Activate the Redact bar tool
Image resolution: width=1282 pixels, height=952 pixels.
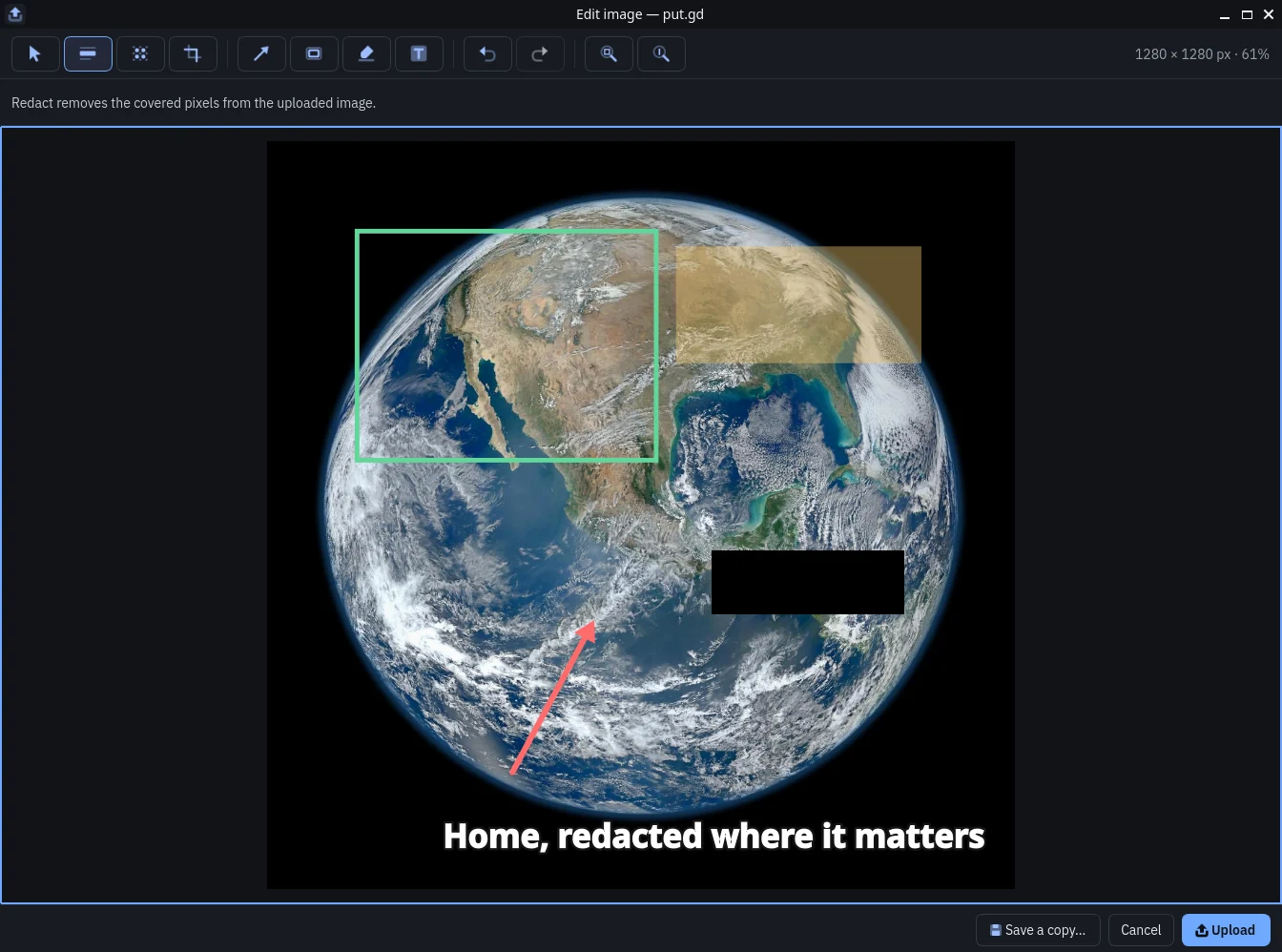[88, 54]
